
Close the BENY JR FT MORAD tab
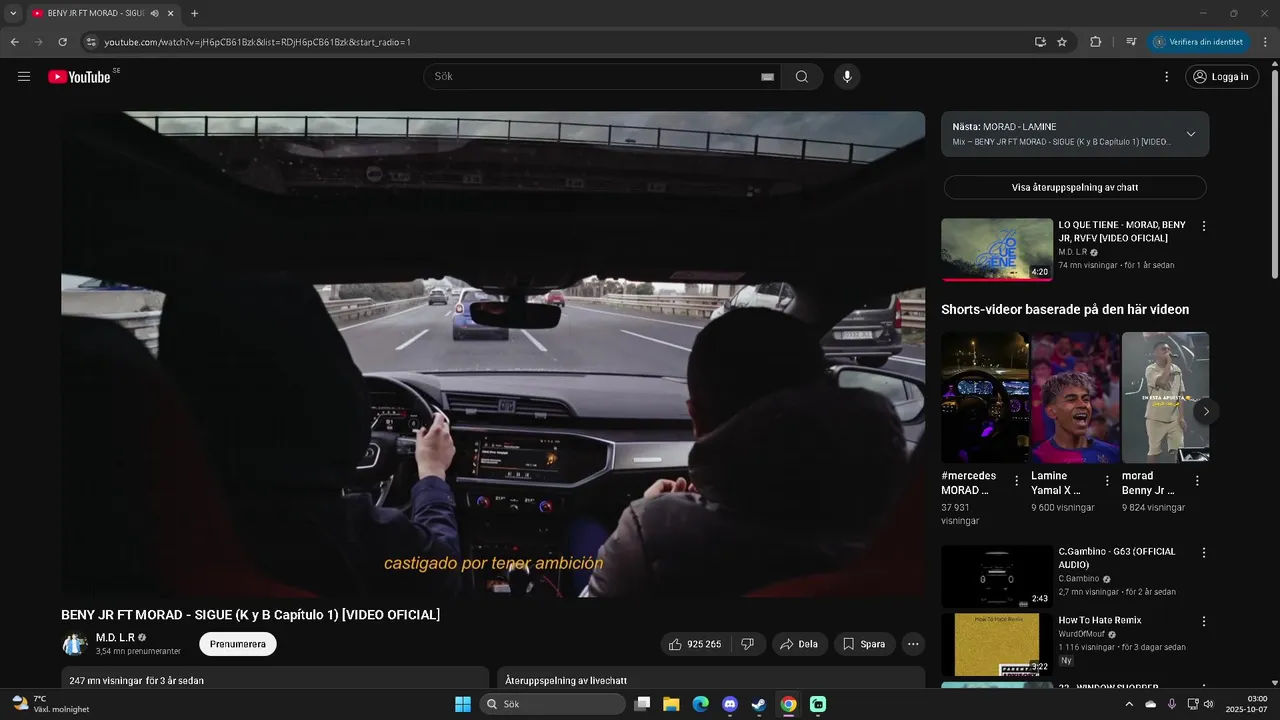(x=171, y=14)
